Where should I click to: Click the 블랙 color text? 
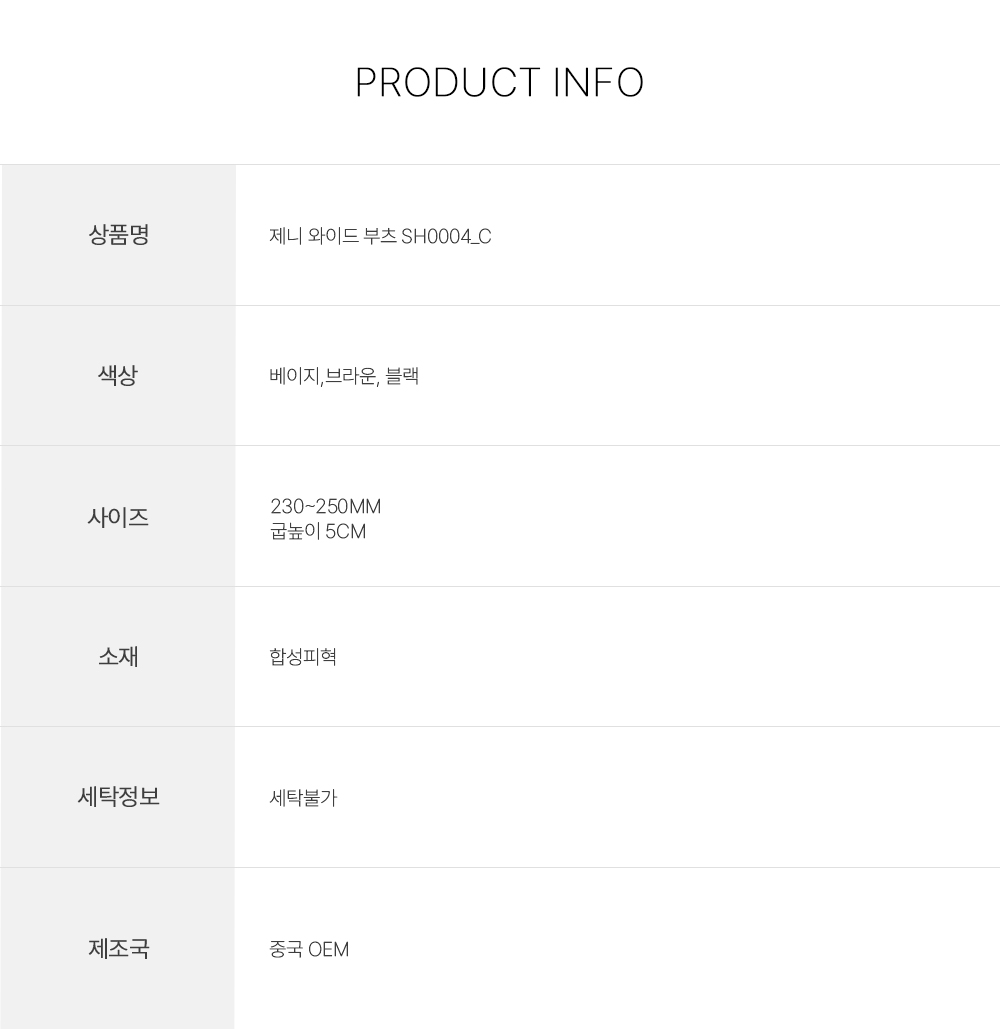tap(402, 377)
